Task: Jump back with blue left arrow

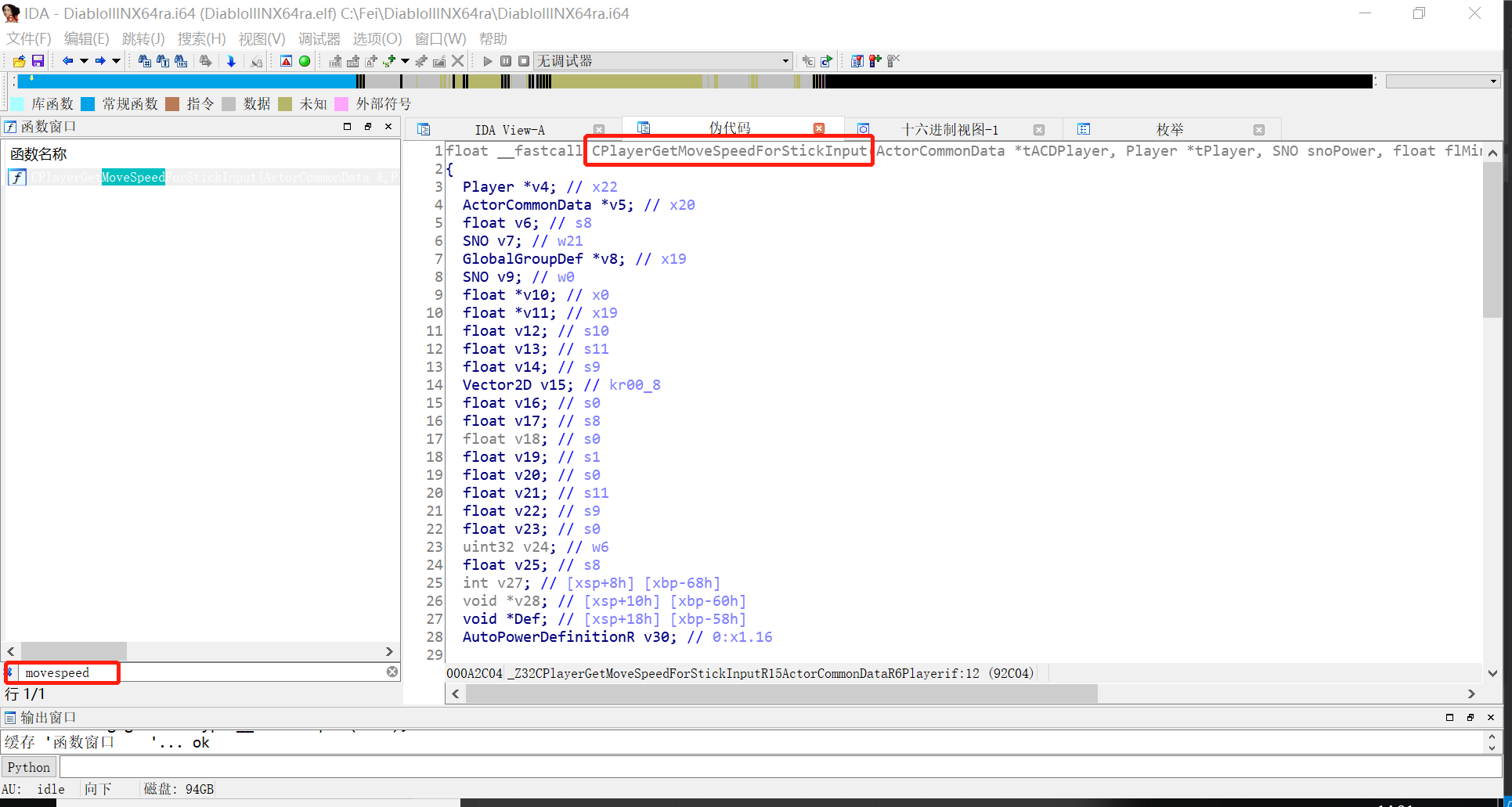Action: click(x=68, y=61)
